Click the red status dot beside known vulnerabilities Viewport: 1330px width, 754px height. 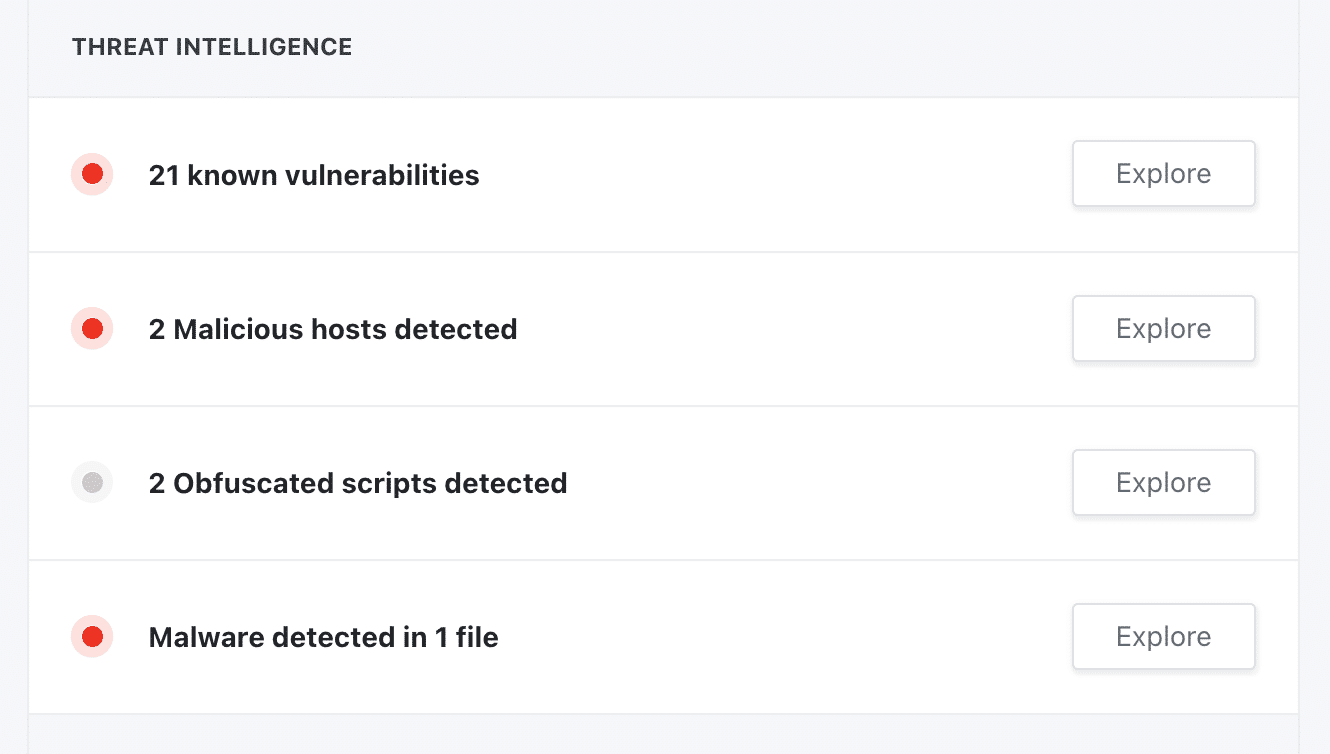click(92, 175)
